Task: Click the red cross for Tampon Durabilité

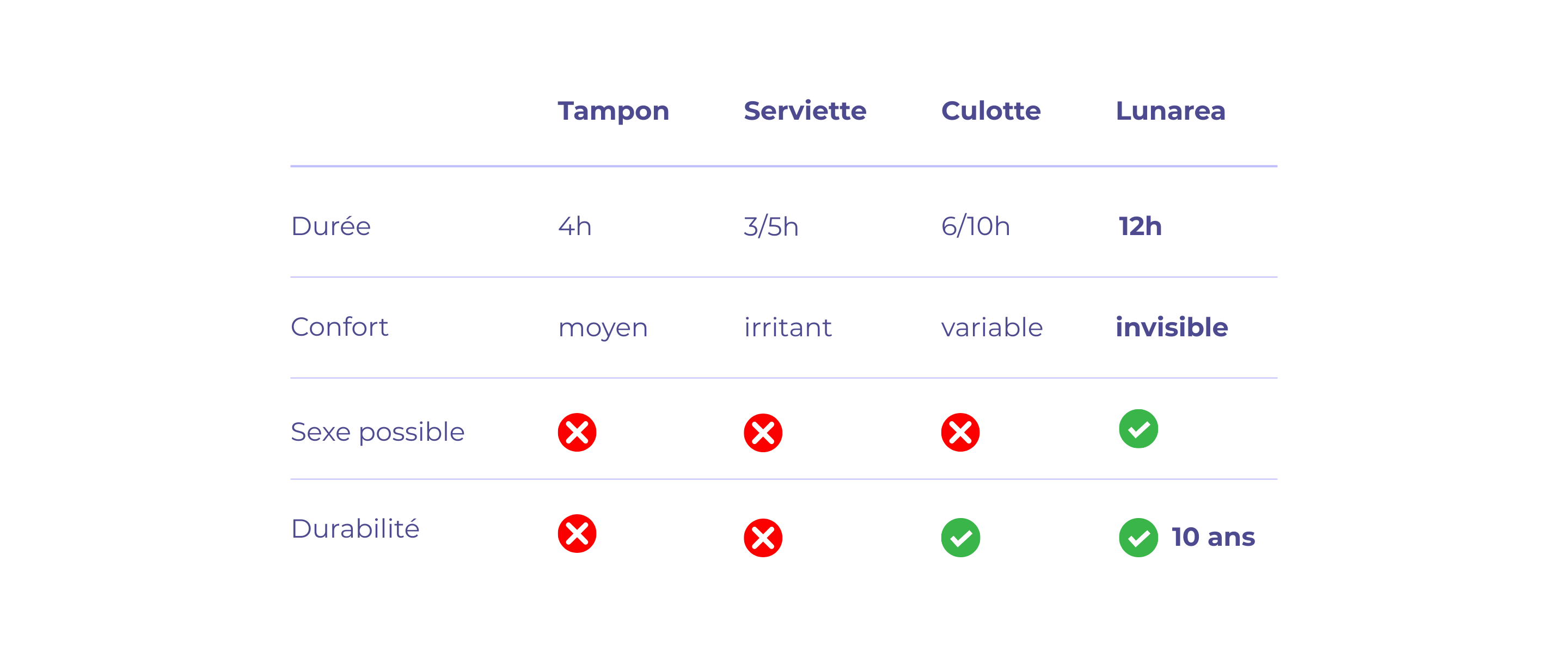Action: click(577, 533)
